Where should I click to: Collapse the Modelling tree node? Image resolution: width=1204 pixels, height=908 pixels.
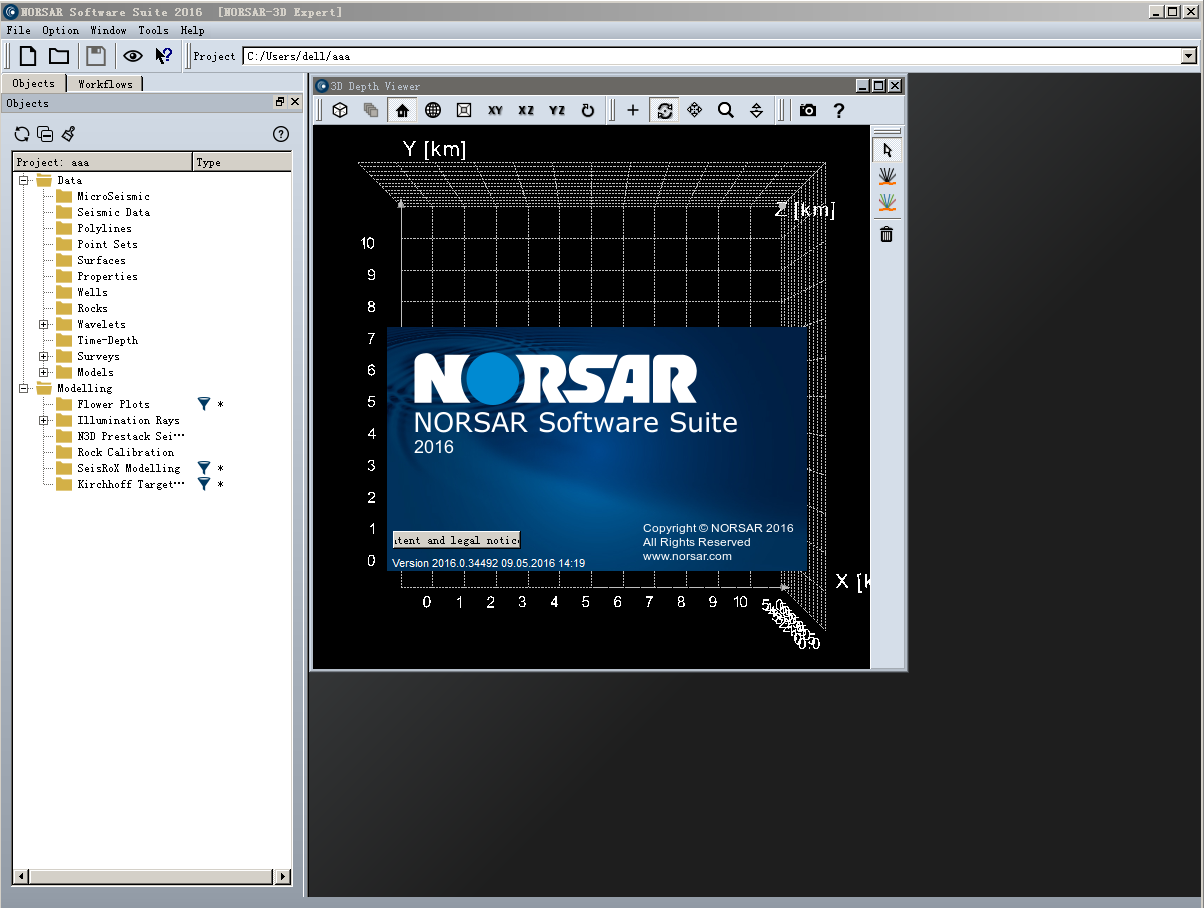coord(23,388)
